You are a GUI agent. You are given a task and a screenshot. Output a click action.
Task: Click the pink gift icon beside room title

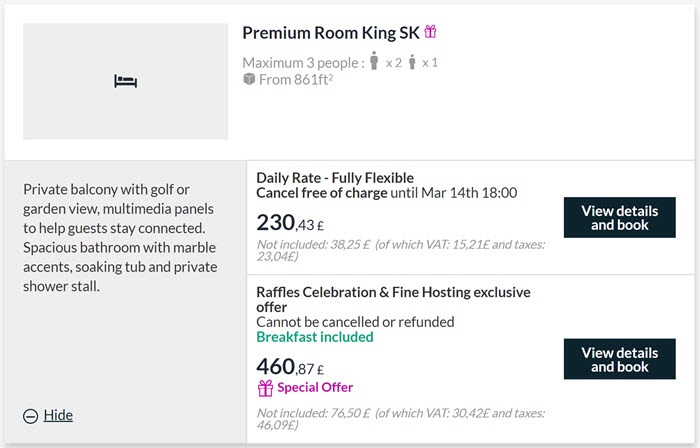(x=430, y=32)
